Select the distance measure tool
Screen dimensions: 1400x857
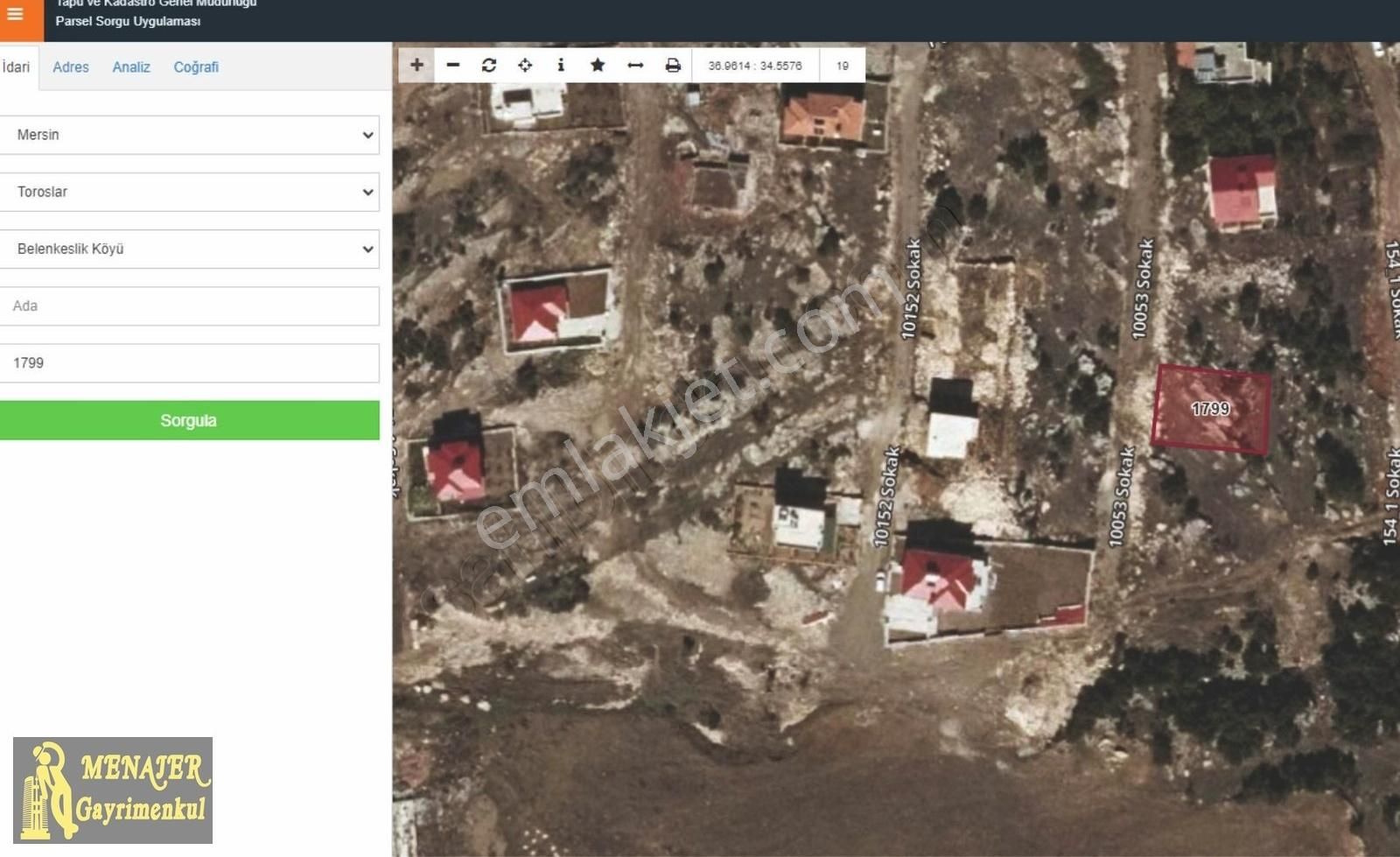click(635, 65)
